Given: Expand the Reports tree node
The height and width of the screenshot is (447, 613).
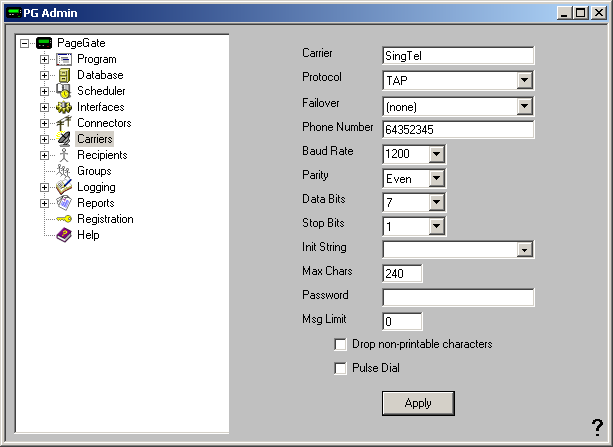Looking at the screenshot, I should [44, 203].
